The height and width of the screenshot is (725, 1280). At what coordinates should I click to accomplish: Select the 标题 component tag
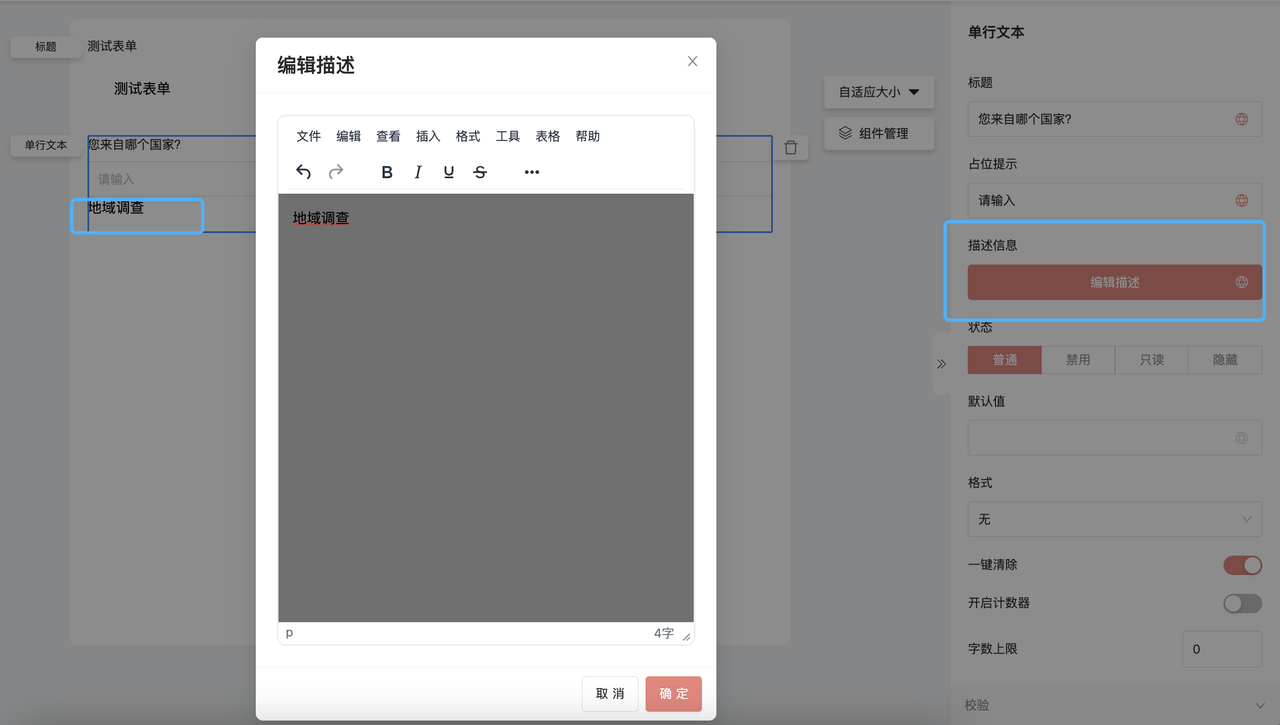(46, 47)
